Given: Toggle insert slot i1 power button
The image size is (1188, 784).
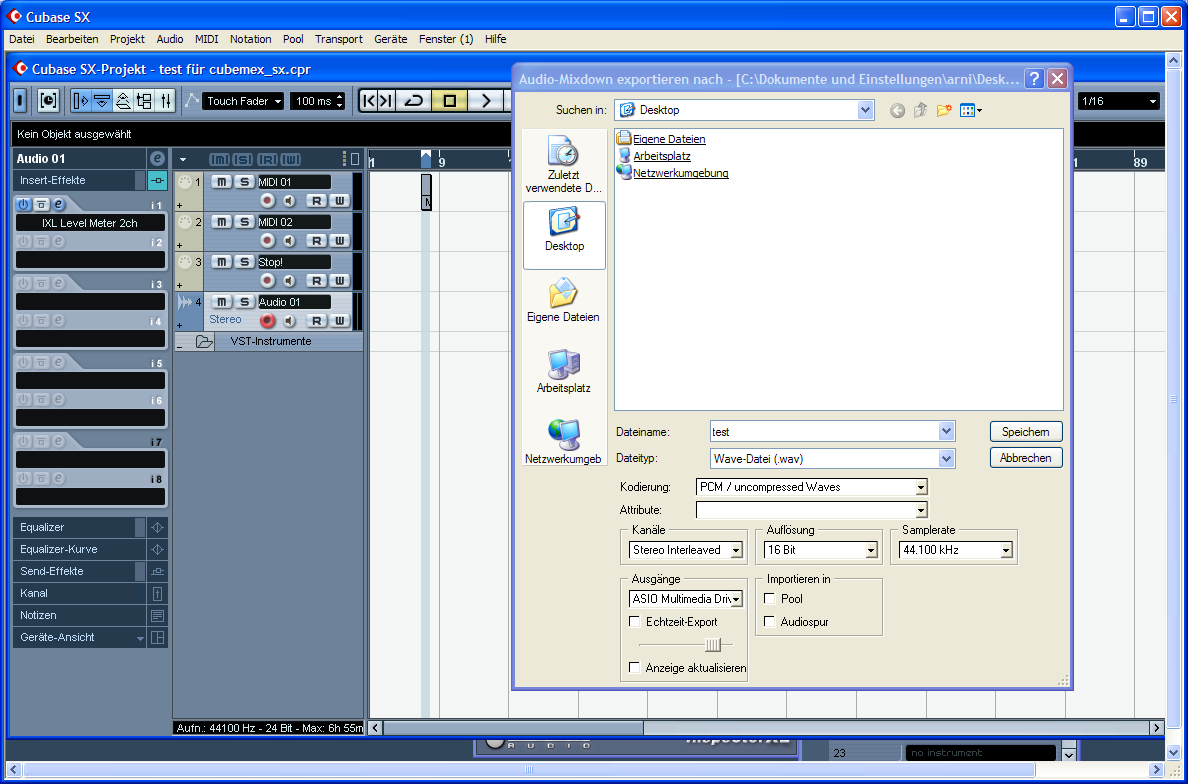Looking at the screenshot, I should 23,205.
